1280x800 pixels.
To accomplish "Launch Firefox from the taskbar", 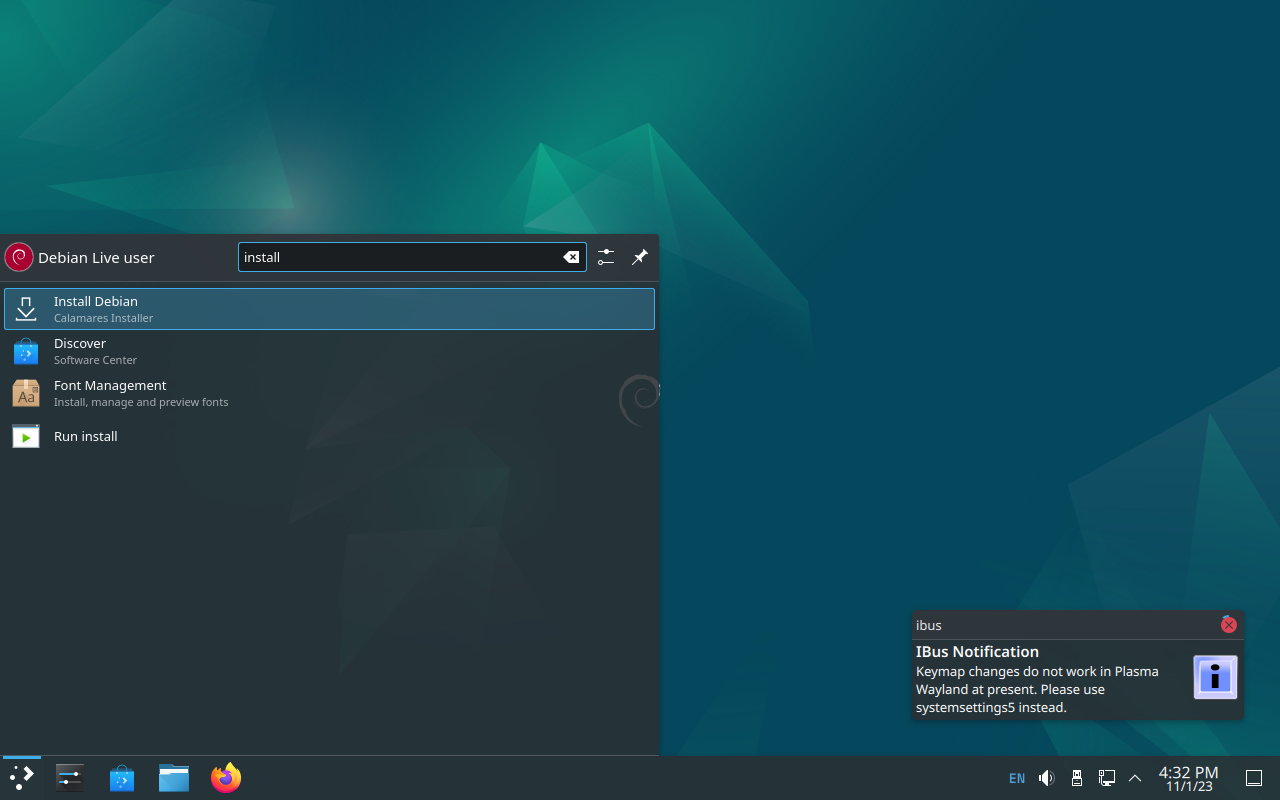I will [x=226, y=778].
